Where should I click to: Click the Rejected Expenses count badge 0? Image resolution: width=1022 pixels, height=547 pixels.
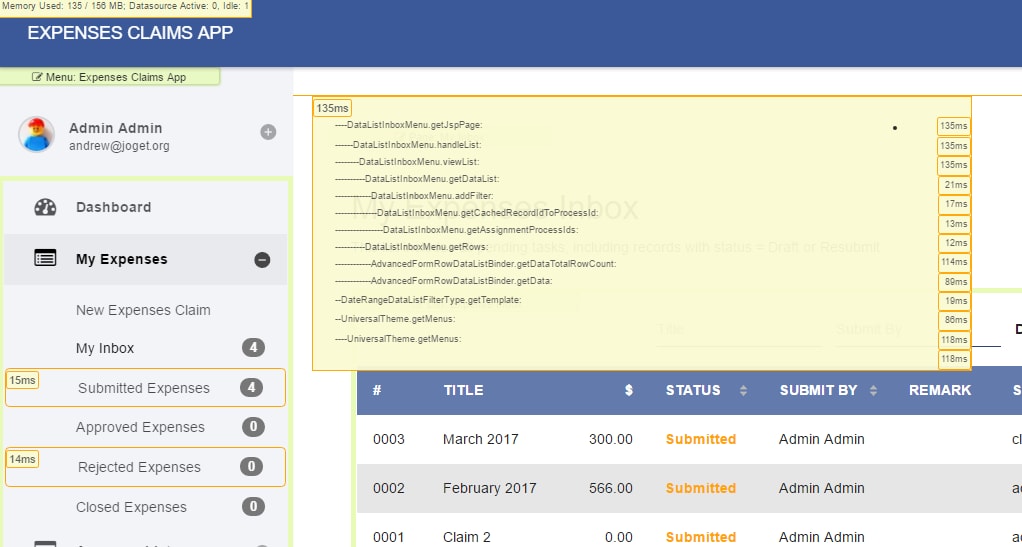pos(251,466)
